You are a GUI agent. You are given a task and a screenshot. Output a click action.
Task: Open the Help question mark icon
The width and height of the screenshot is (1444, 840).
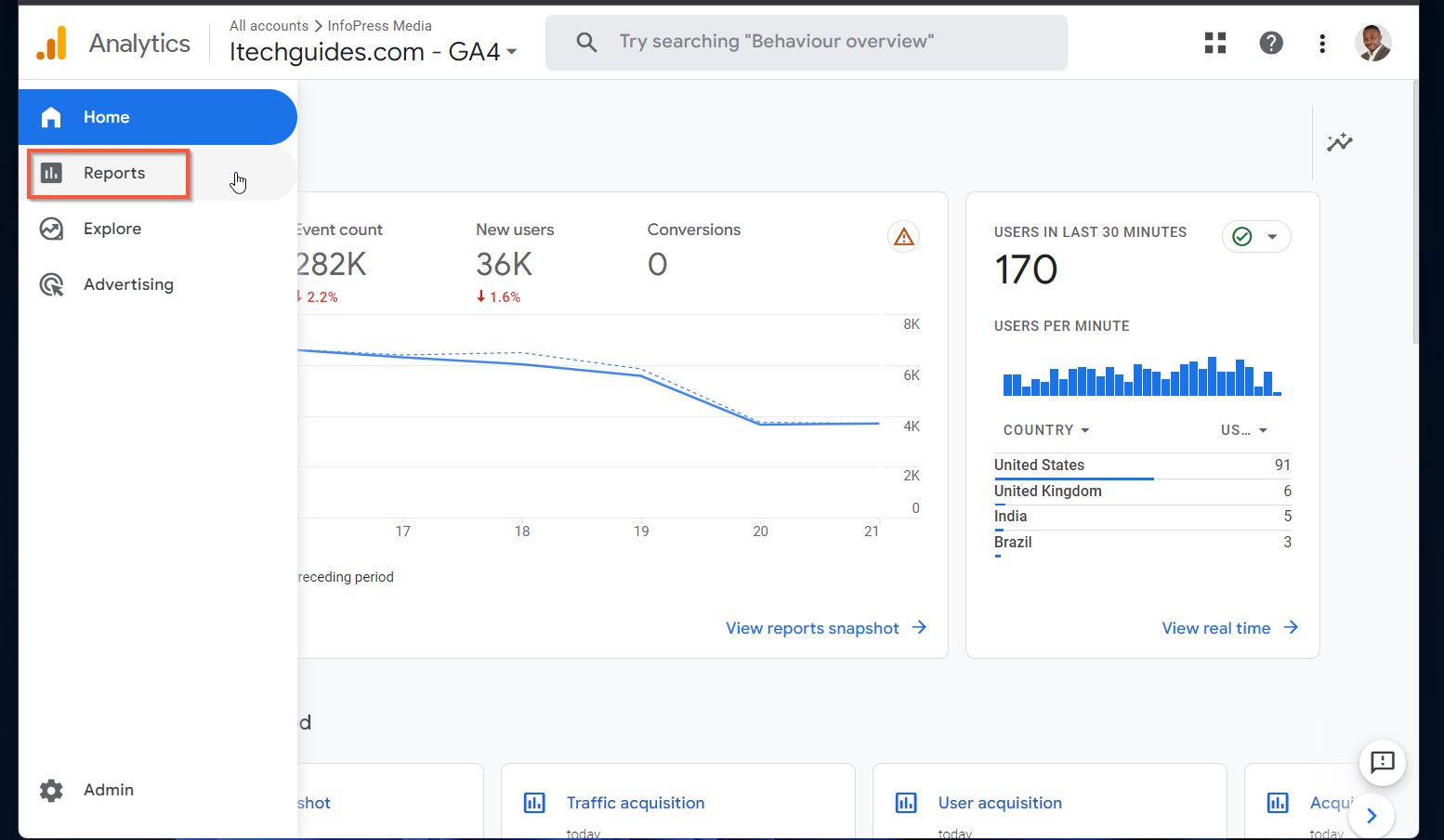(1271, 43)
